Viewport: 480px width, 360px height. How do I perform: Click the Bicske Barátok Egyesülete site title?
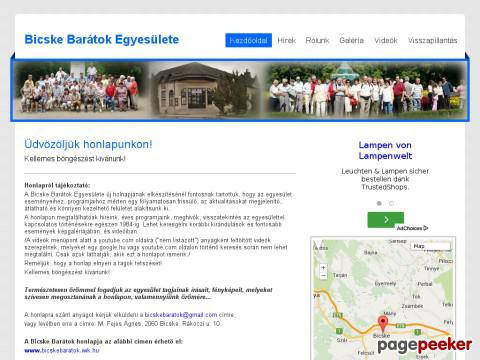102,39
